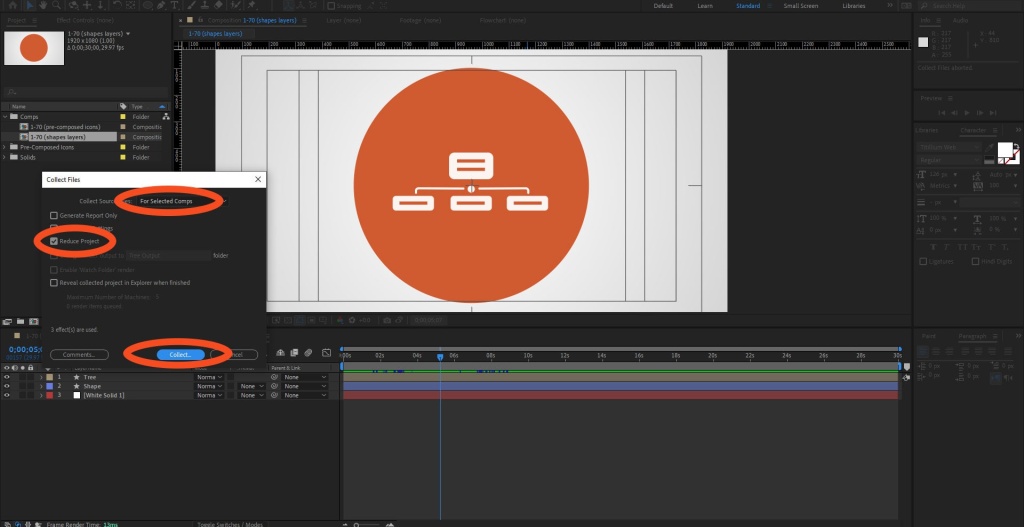This screenshot has width=1024, height=527.
Task: Open the Audio panel tab
Action: (x=960, y=20)
